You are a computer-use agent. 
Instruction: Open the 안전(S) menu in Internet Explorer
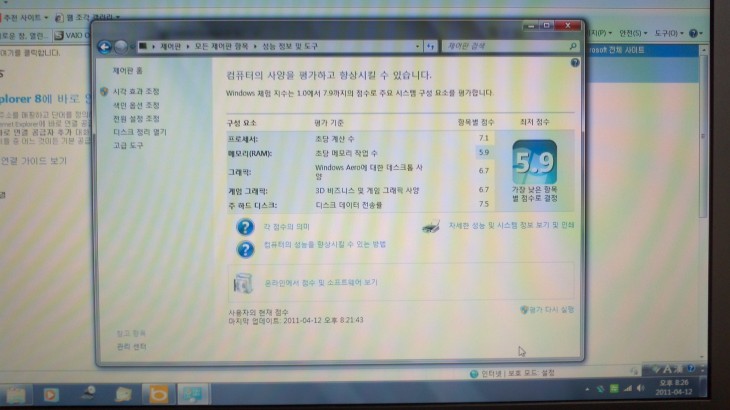[633, 34]
